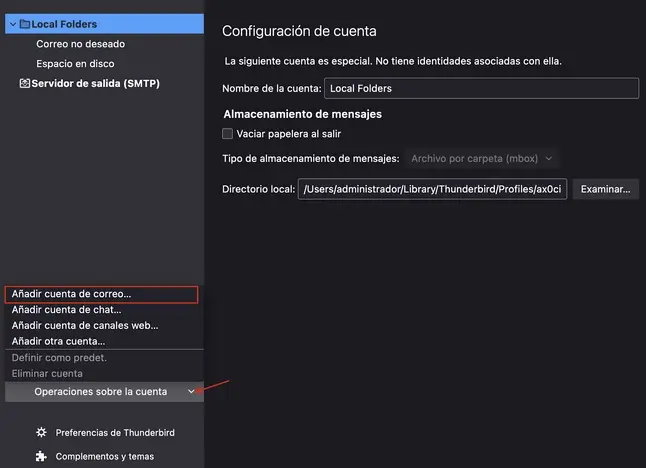Select Local Folders account label
Image resolution: width=646 pixels, height=468 pixels.
click(64, 24)
